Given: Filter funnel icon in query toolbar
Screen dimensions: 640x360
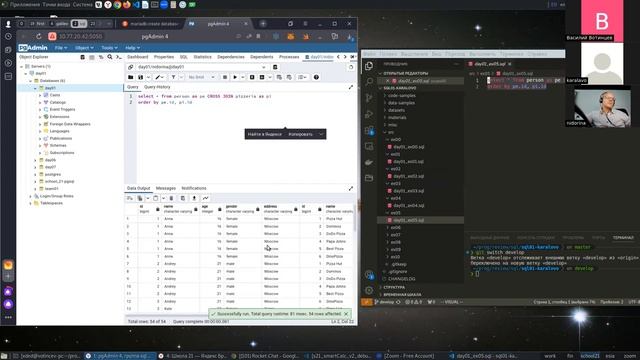Looking at the screenshot, I should 173,77.
